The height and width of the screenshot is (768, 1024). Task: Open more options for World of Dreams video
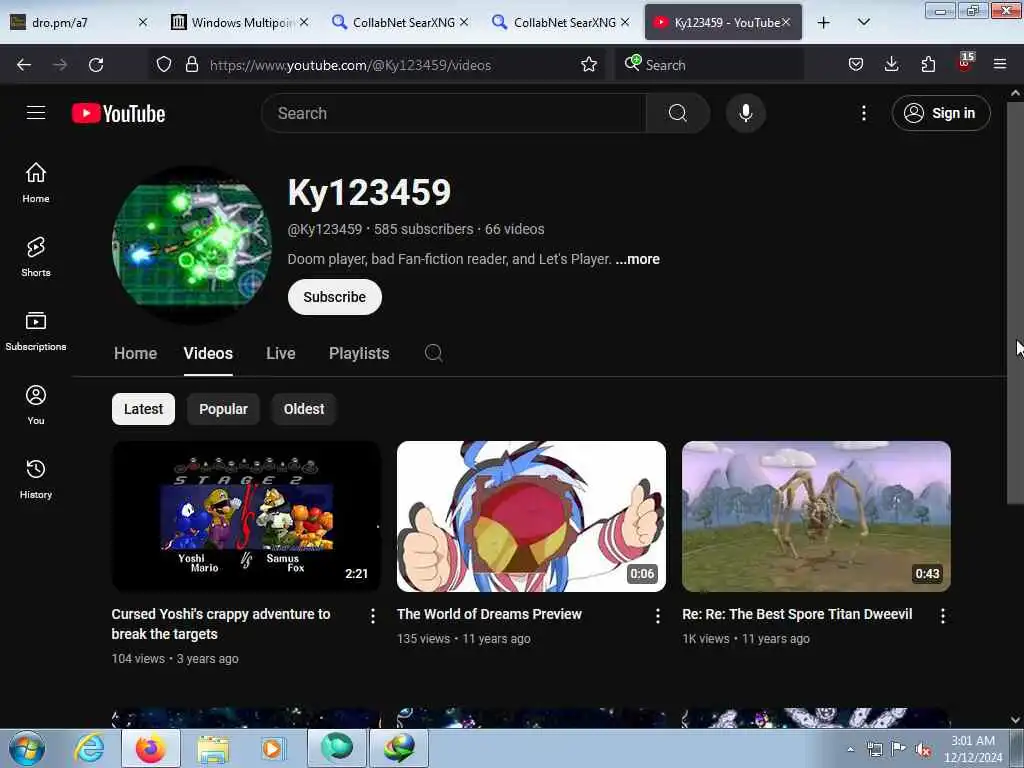pos(658,616)
